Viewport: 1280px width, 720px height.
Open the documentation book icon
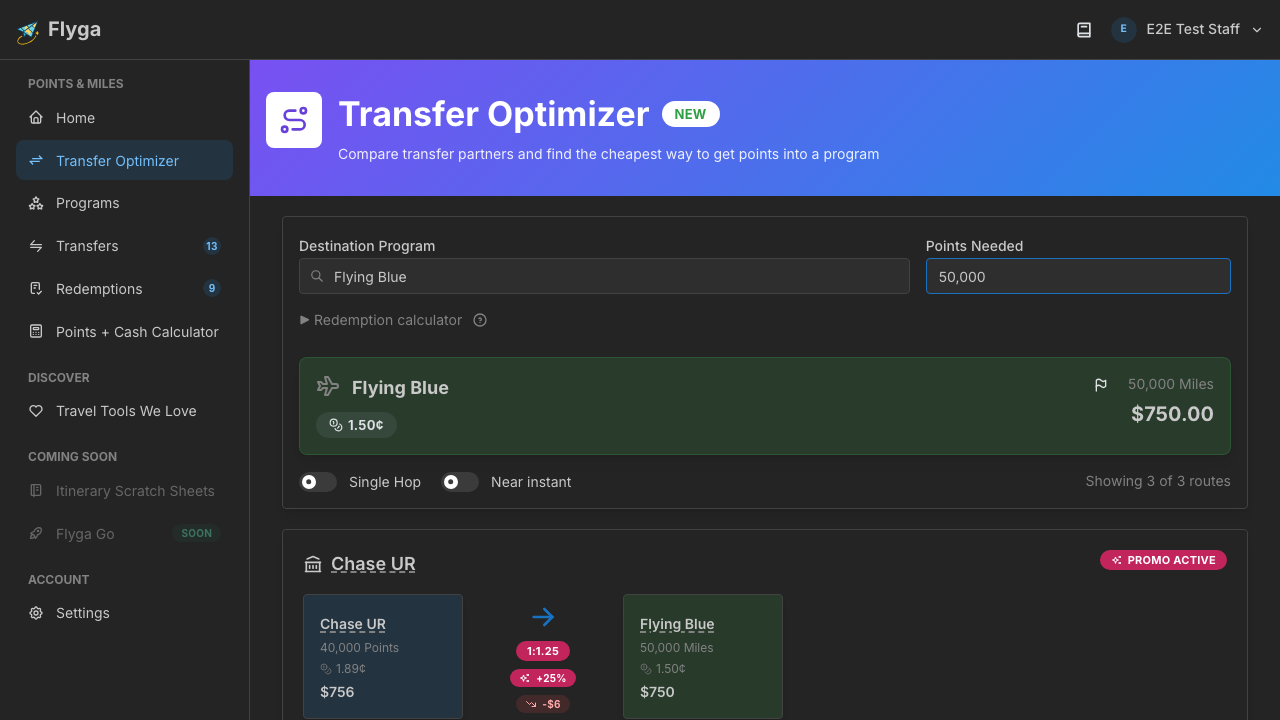1084,30
